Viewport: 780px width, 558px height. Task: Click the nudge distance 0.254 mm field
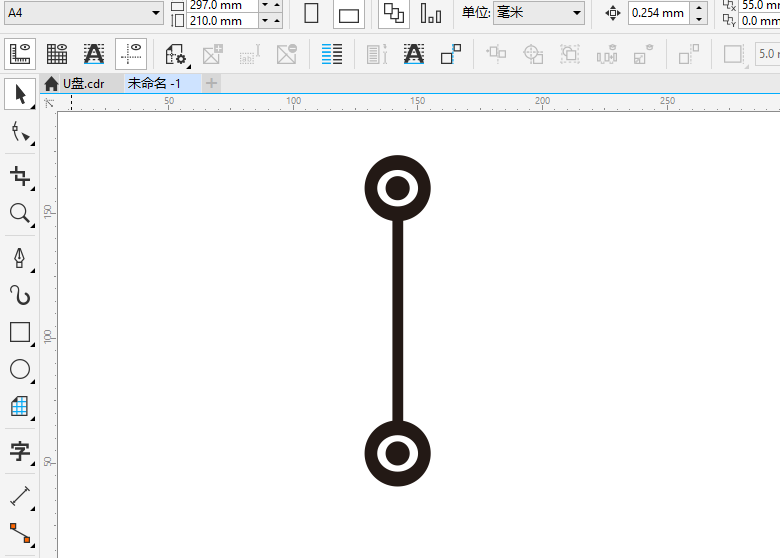pos(660,13)
